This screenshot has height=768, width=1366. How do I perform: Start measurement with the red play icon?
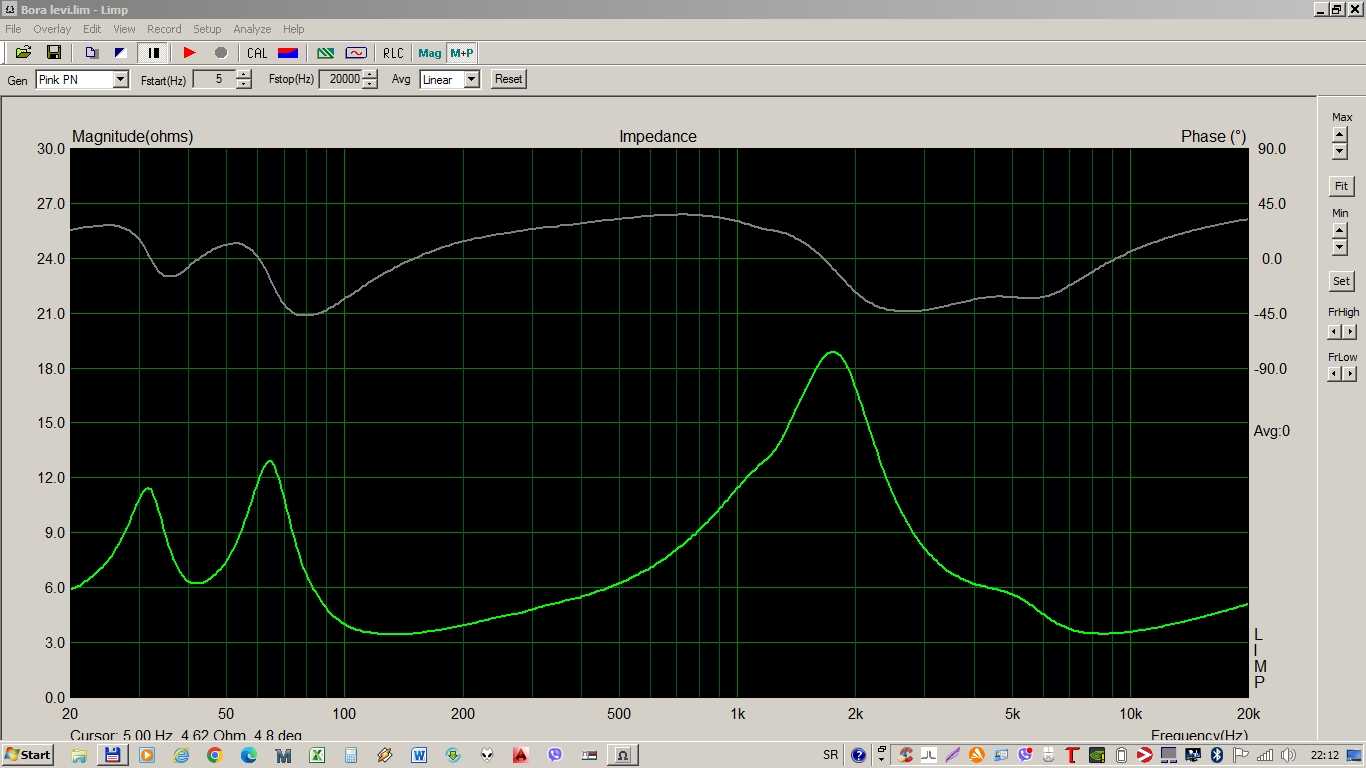[x=189, y=53]
